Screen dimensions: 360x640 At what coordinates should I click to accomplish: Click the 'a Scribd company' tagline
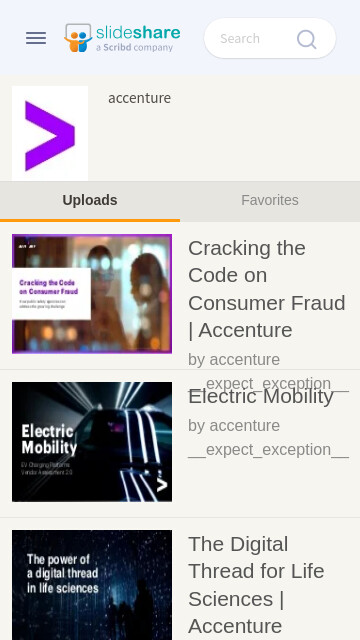pyautogui.click(x=134, y=47)
